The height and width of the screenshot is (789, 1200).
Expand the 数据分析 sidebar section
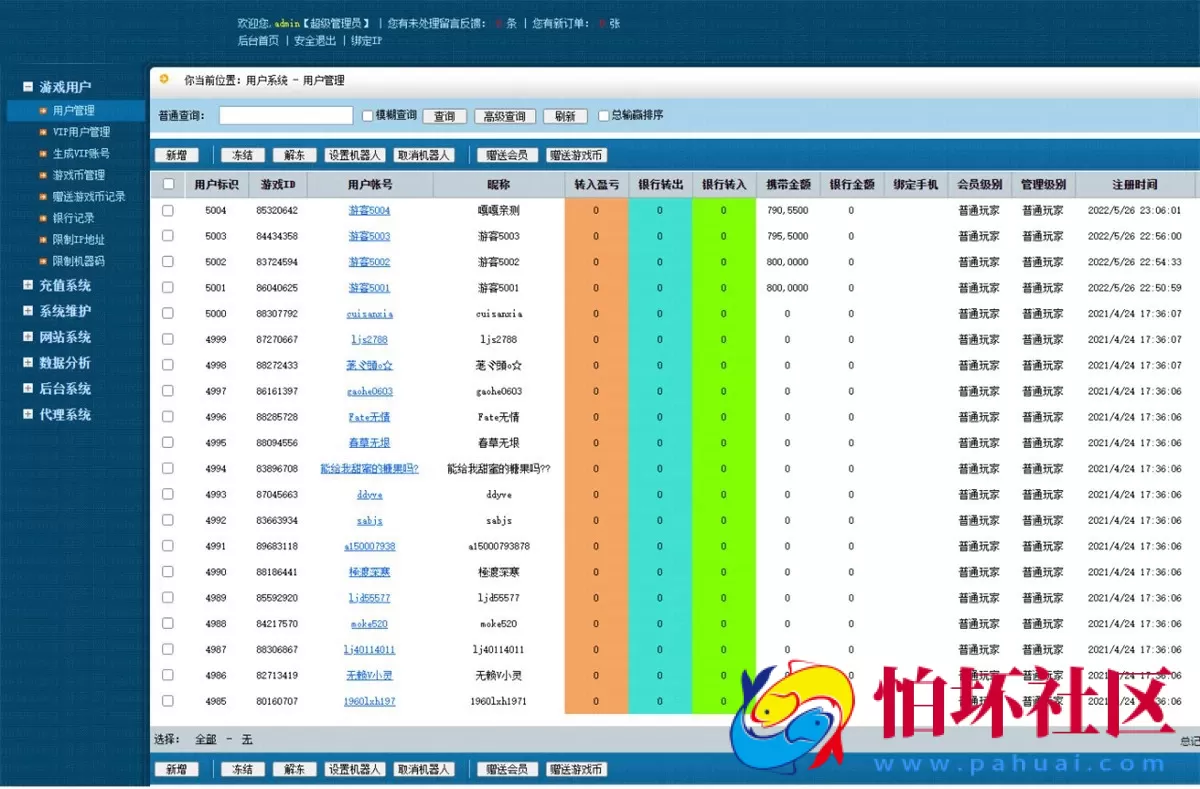(x=63, y=363)
